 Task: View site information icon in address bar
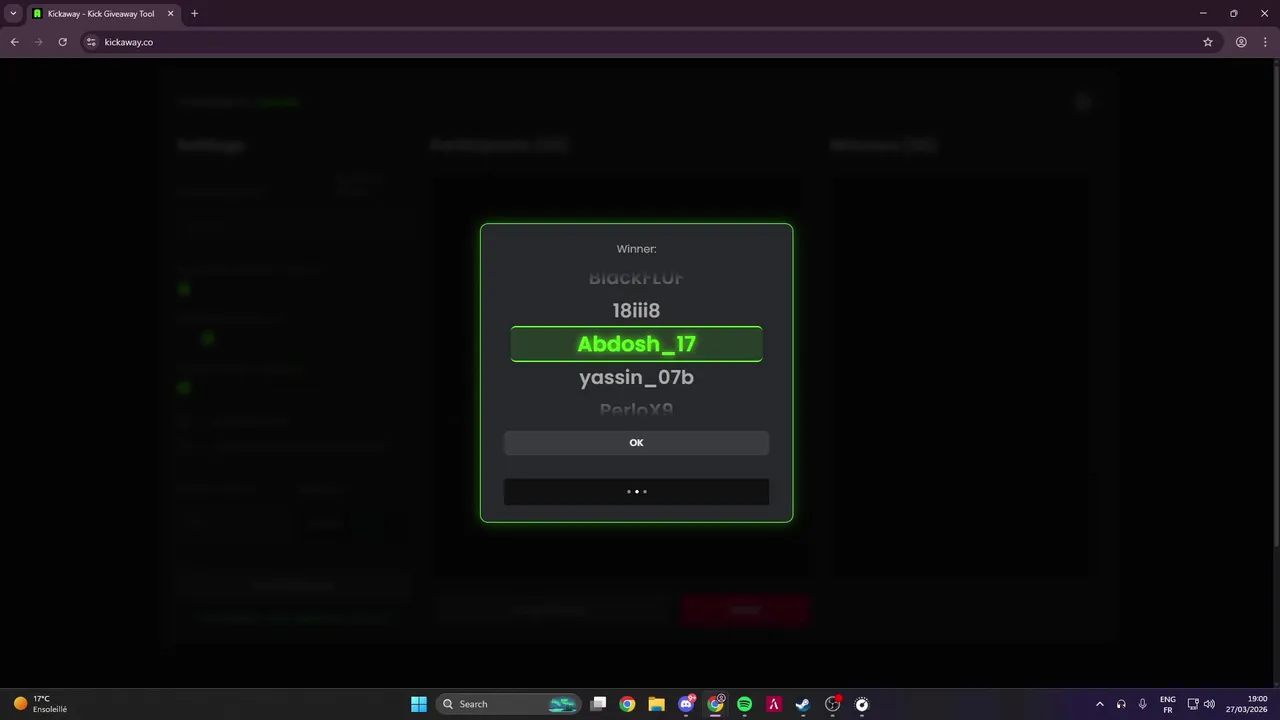91,42
